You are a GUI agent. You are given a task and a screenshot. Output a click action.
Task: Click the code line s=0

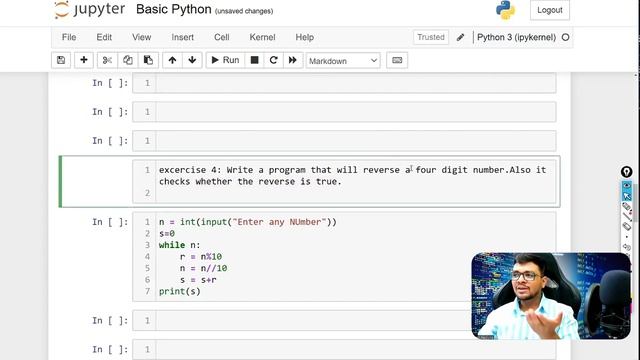(x=167, y=233)
